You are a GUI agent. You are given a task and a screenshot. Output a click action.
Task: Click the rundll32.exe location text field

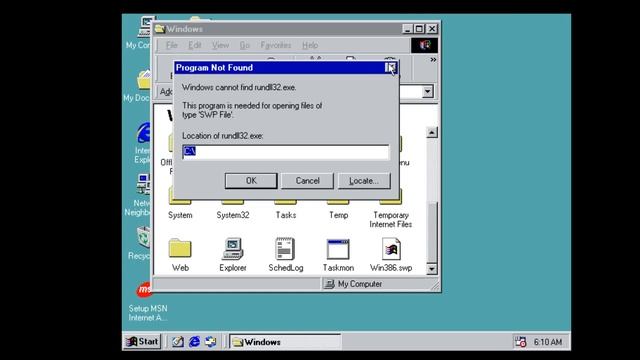[286, 151]
